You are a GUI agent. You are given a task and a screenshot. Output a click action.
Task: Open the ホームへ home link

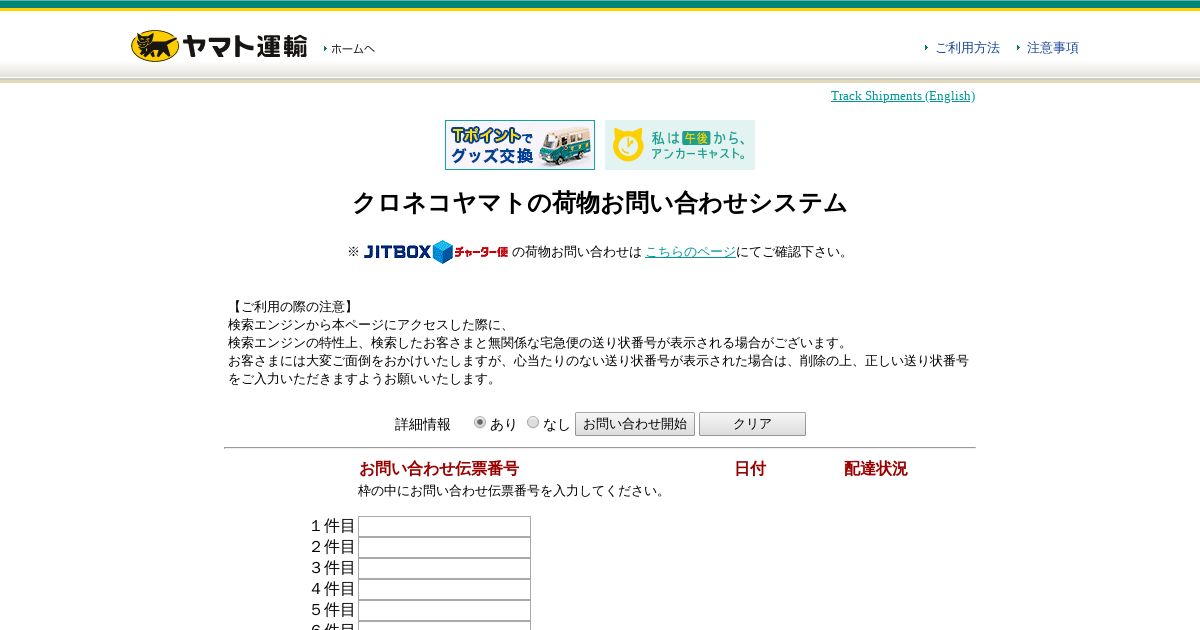tap(352, 49)
